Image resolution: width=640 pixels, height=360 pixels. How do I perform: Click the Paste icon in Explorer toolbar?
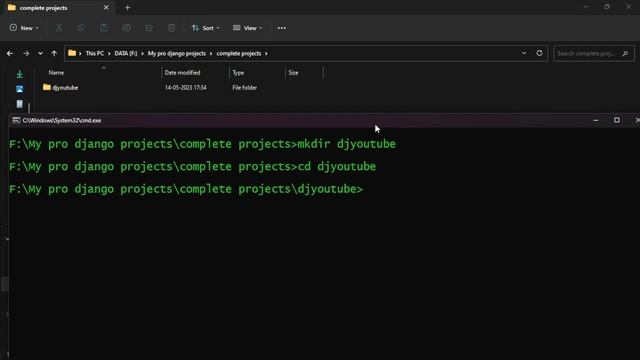click(x=104, y=28)
